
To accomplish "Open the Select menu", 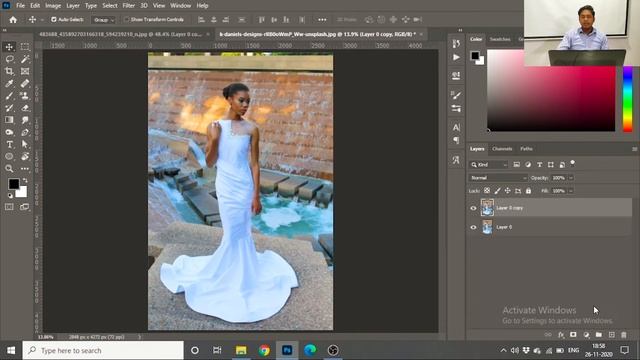I will [x=109, y=6].
